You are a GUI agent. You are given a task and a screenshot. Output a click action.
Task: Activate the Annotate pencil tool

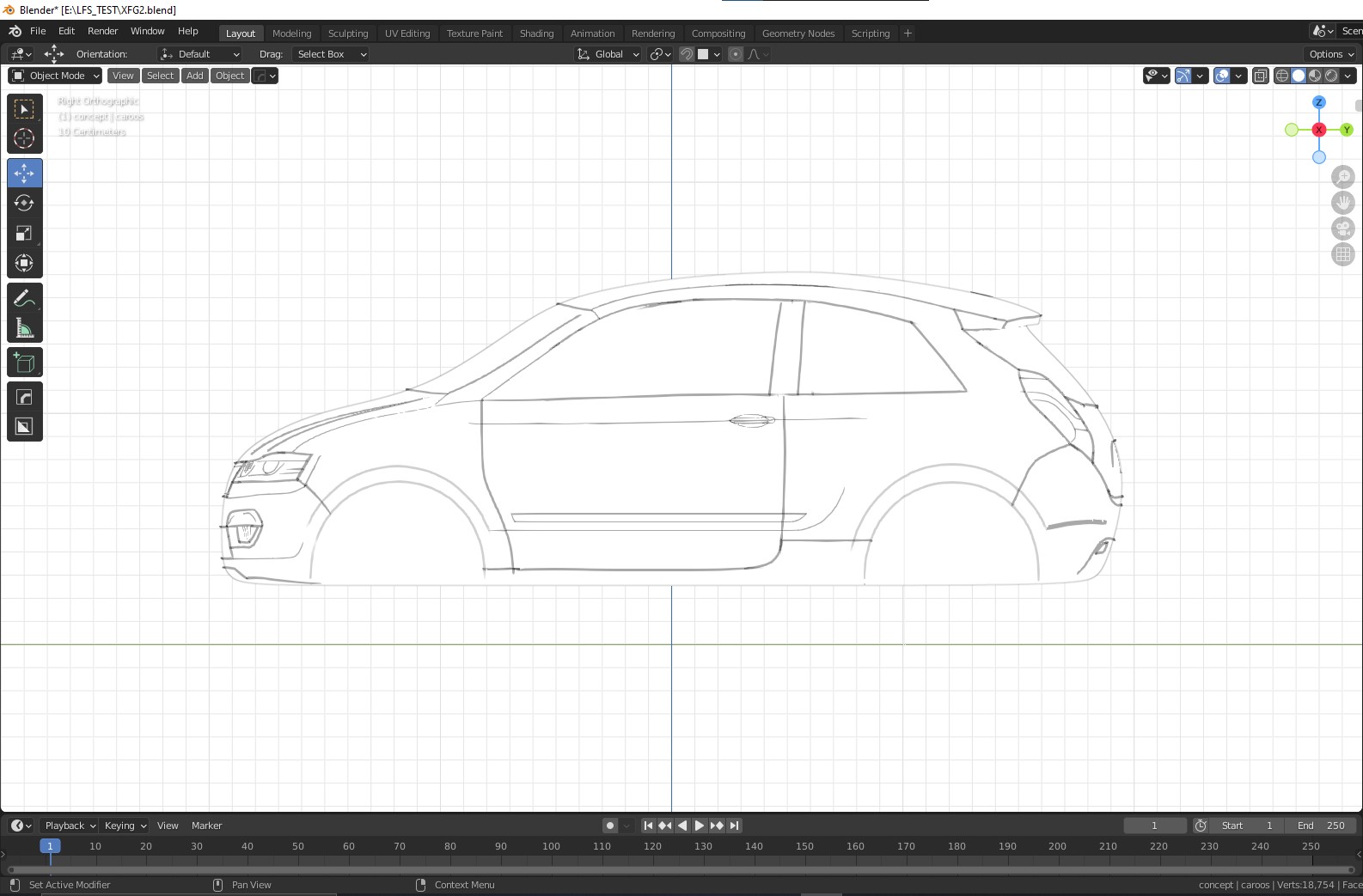pos(24,298)
